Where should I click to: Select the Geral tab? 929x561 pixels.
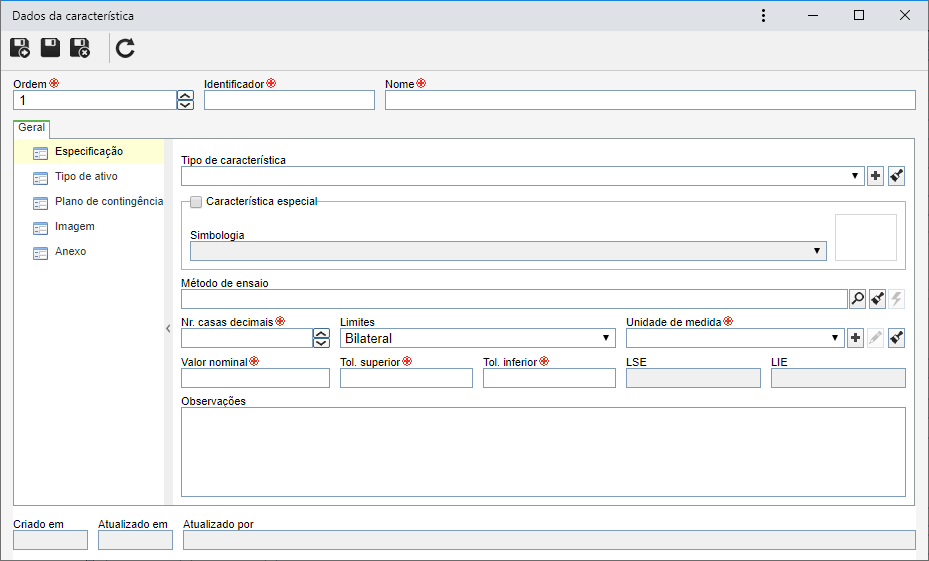[x=31, y=127]
